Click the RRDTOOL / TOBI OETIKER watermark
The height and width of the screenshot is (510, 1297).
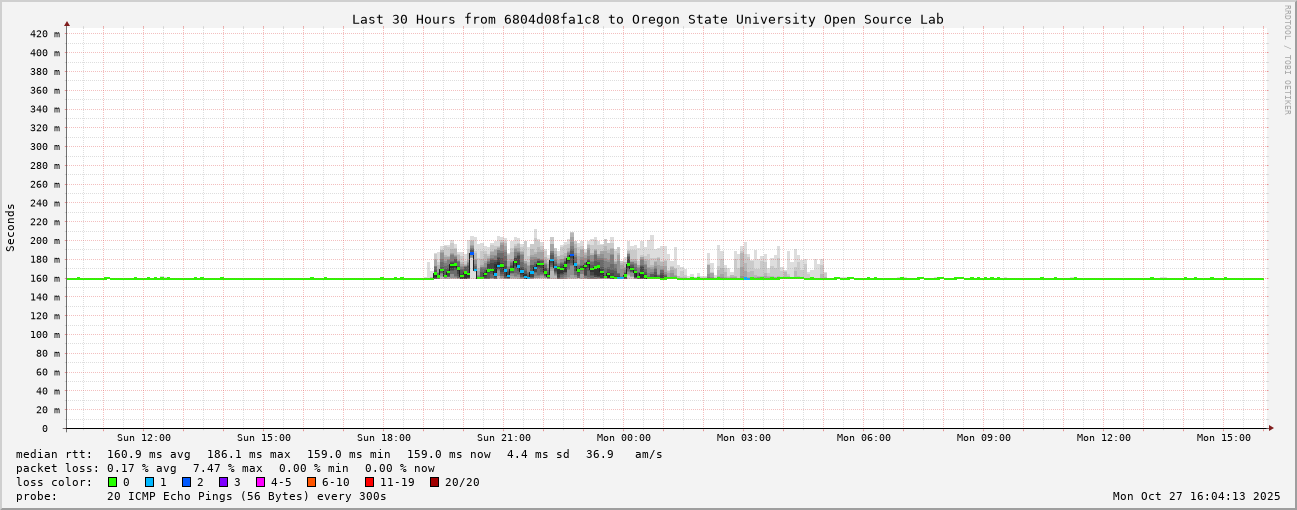tap(1287, 60)
